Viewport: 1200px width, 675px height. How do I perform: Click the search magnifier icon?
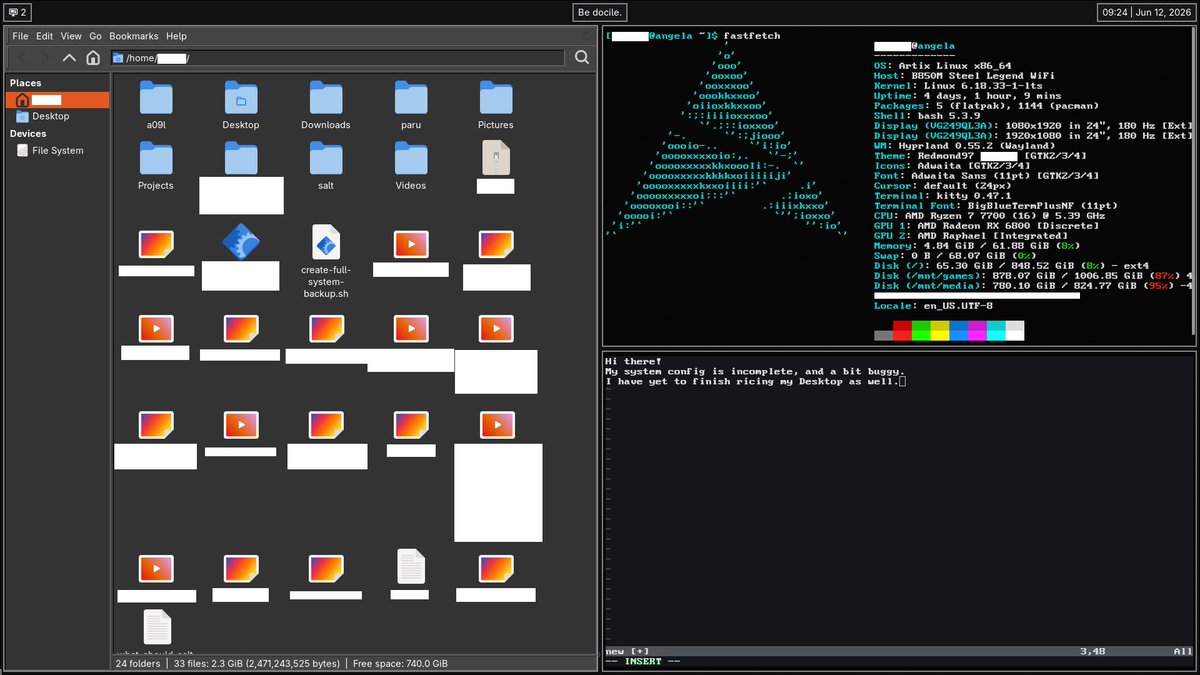582,58
